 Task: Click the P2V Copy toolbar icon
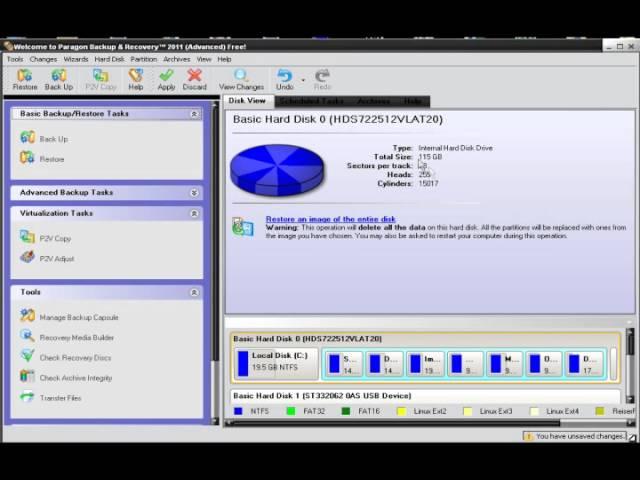pos(101,79)
